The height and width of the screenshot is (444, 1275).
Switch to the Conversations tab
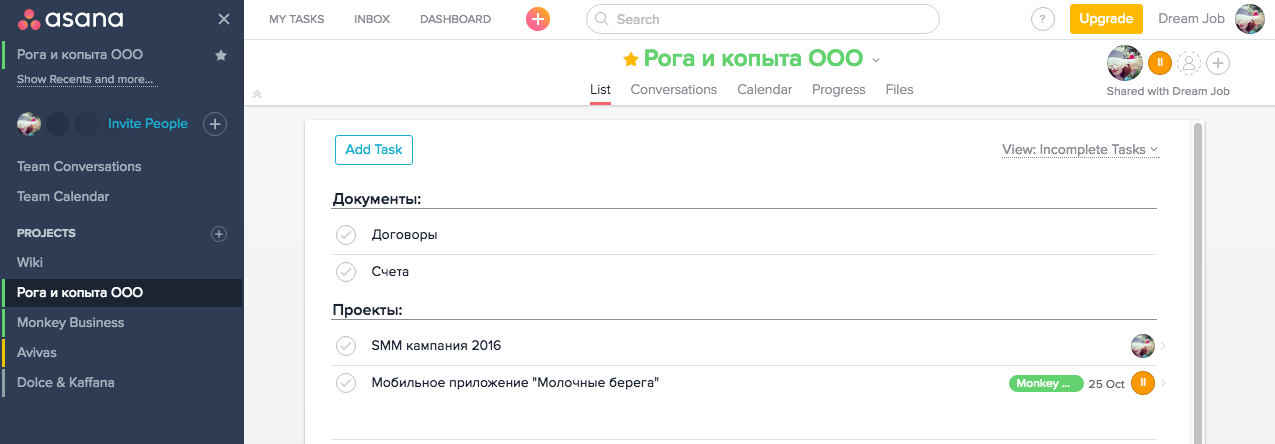[674, 90]
